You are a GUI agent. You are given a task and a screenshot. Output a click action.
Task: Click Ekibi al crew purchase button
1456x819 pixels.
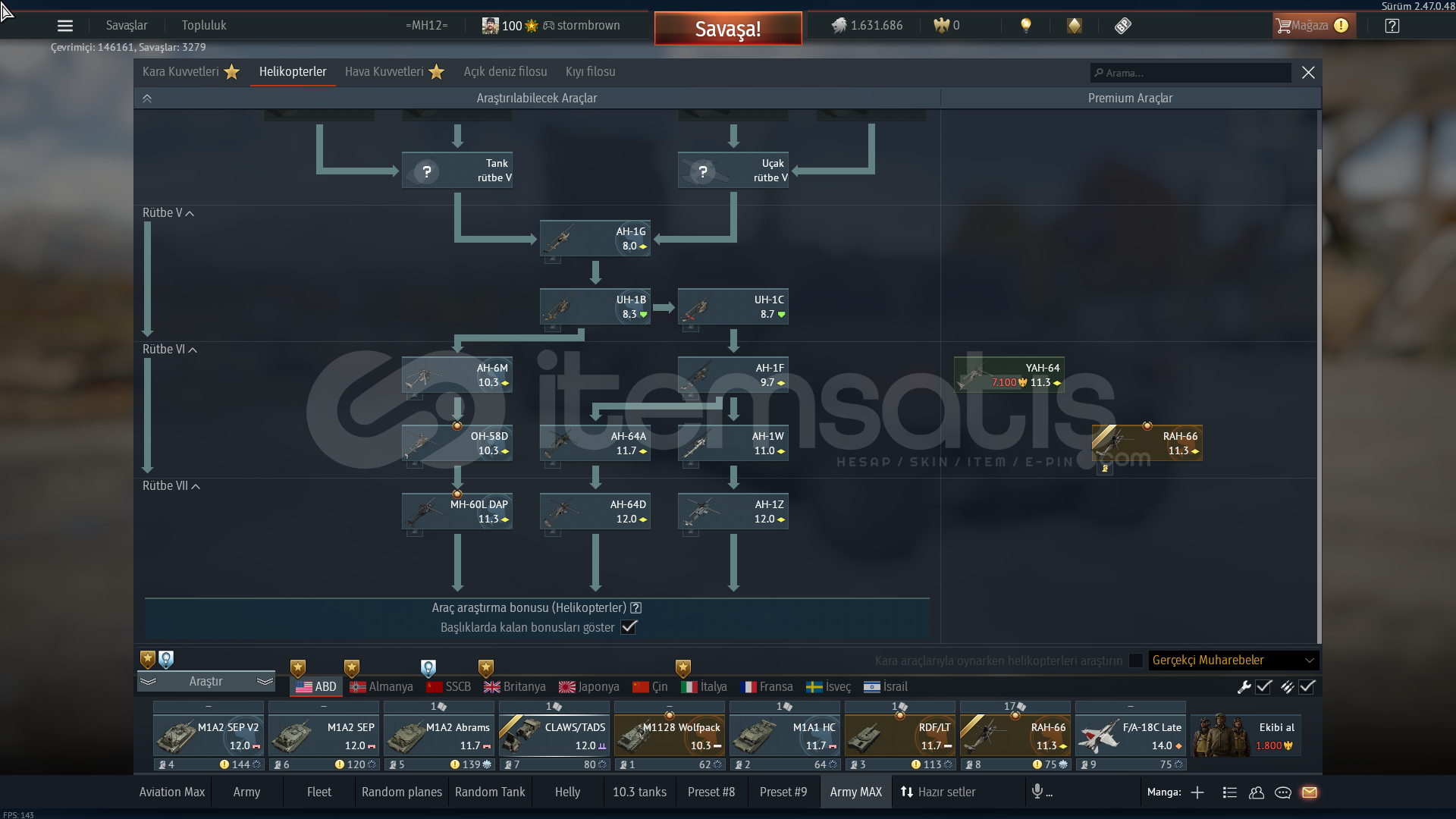coord(1246,736)
